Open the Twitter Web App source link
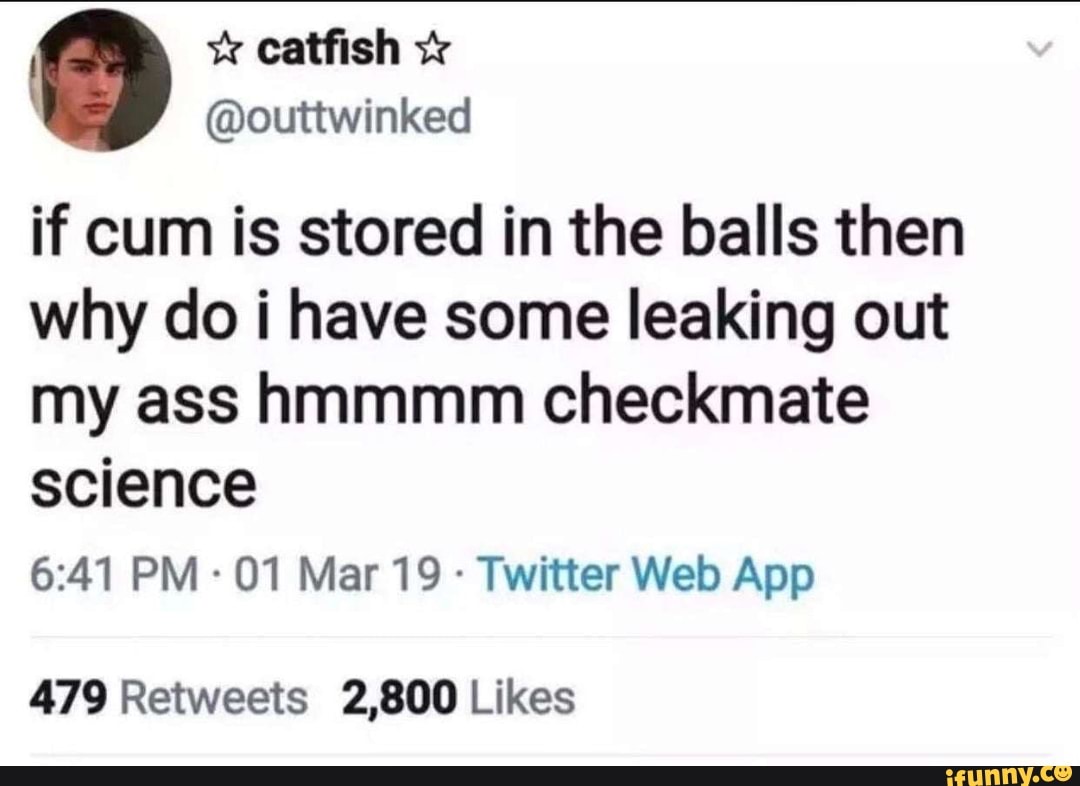 (x=649, y=576)
